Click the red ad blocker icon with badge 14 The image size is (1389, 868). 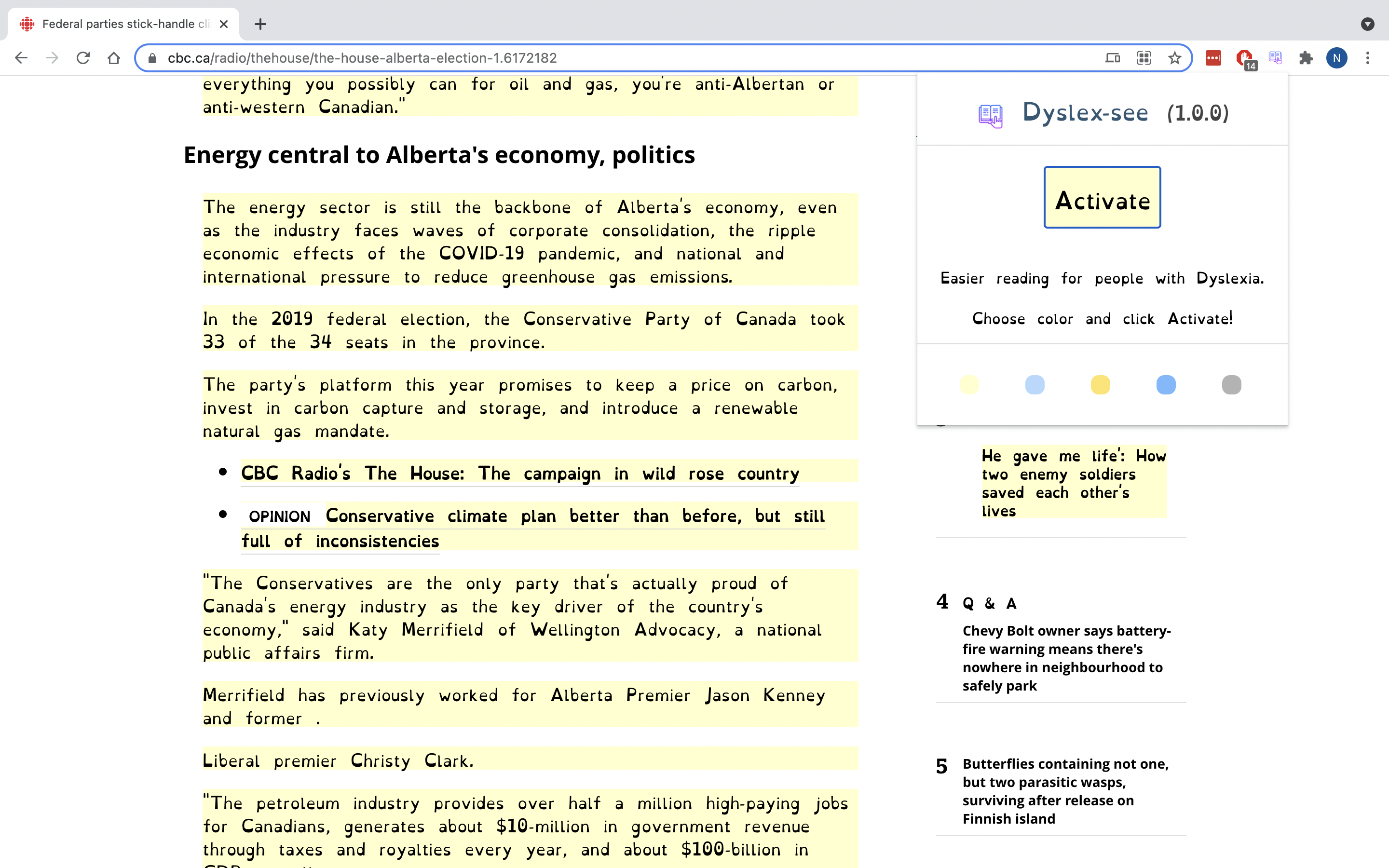[1244, 58]
